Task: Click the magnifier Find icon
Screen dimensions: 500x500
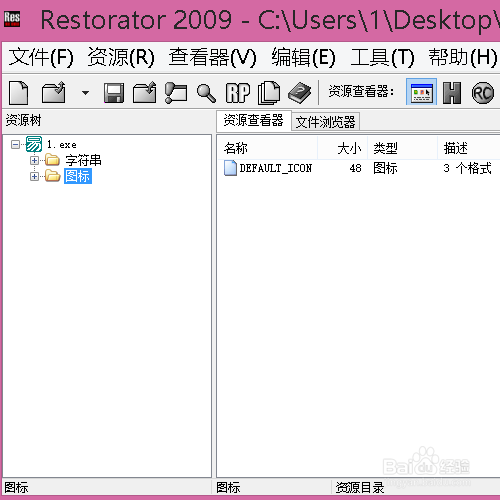Action: click(206, 93)
